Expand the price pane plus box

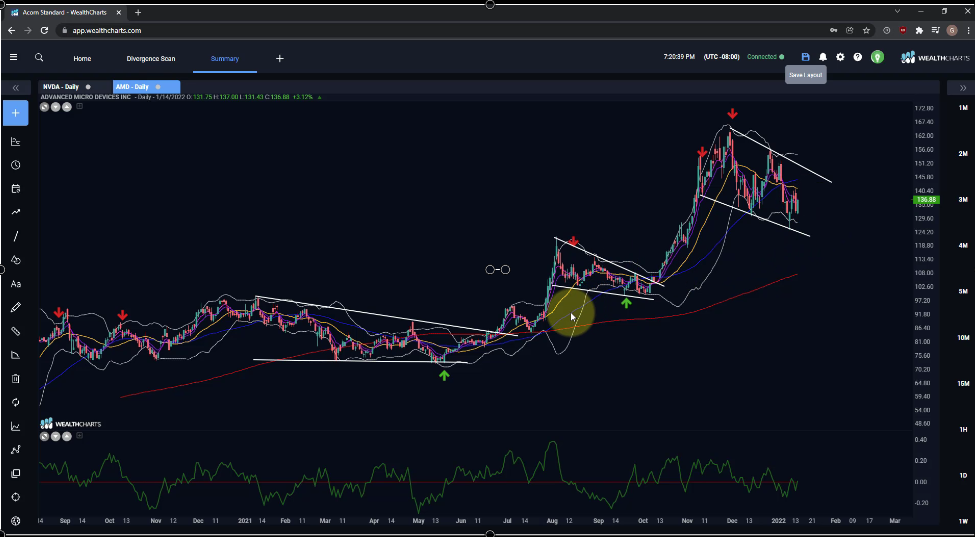coord(80,106)
